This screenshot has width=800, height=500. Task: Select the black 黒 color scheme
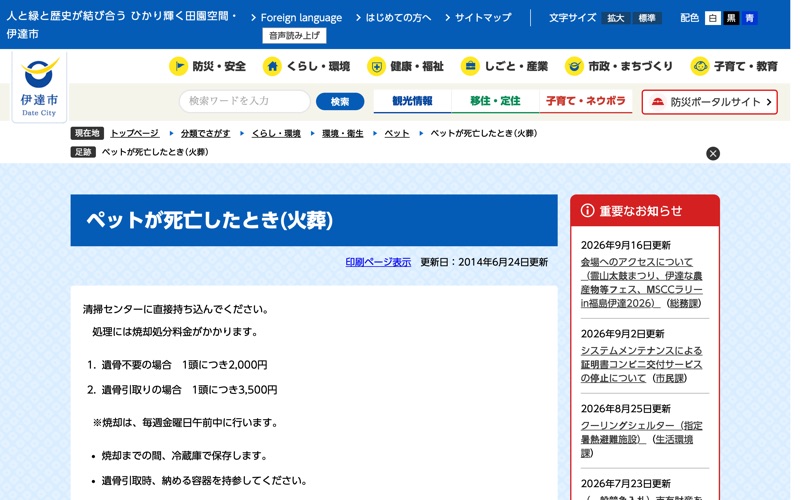[731, 18]
